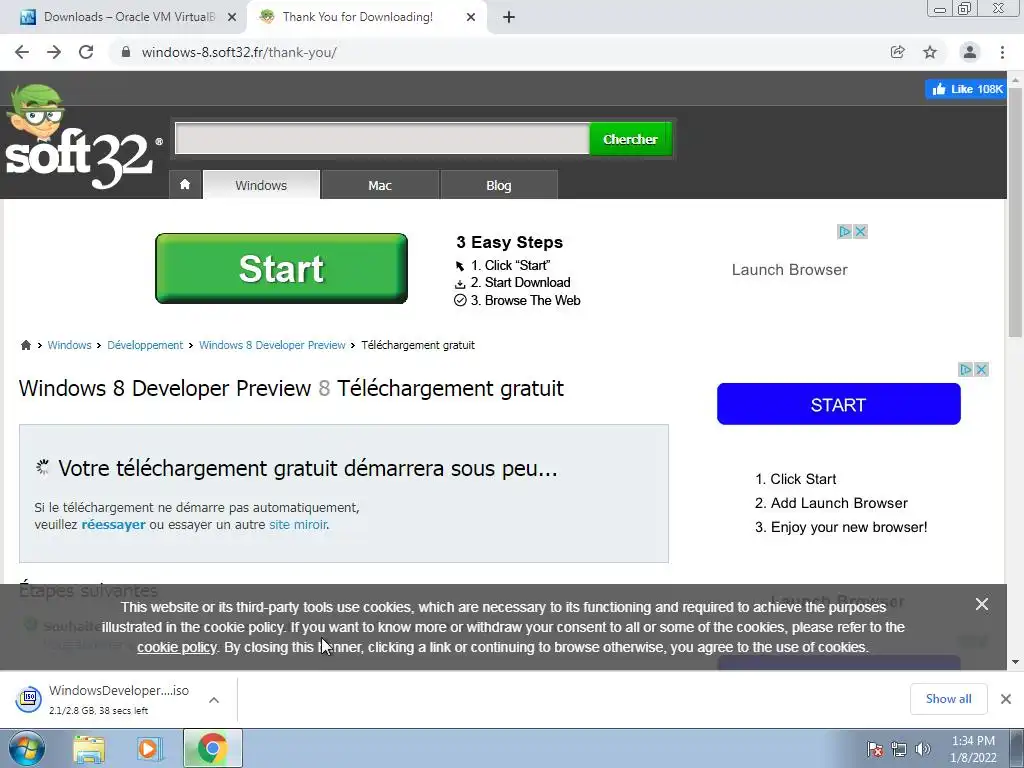Screen dimensions: 1024x768
Task: Open the share this page icon
Action: pos(898,52)
